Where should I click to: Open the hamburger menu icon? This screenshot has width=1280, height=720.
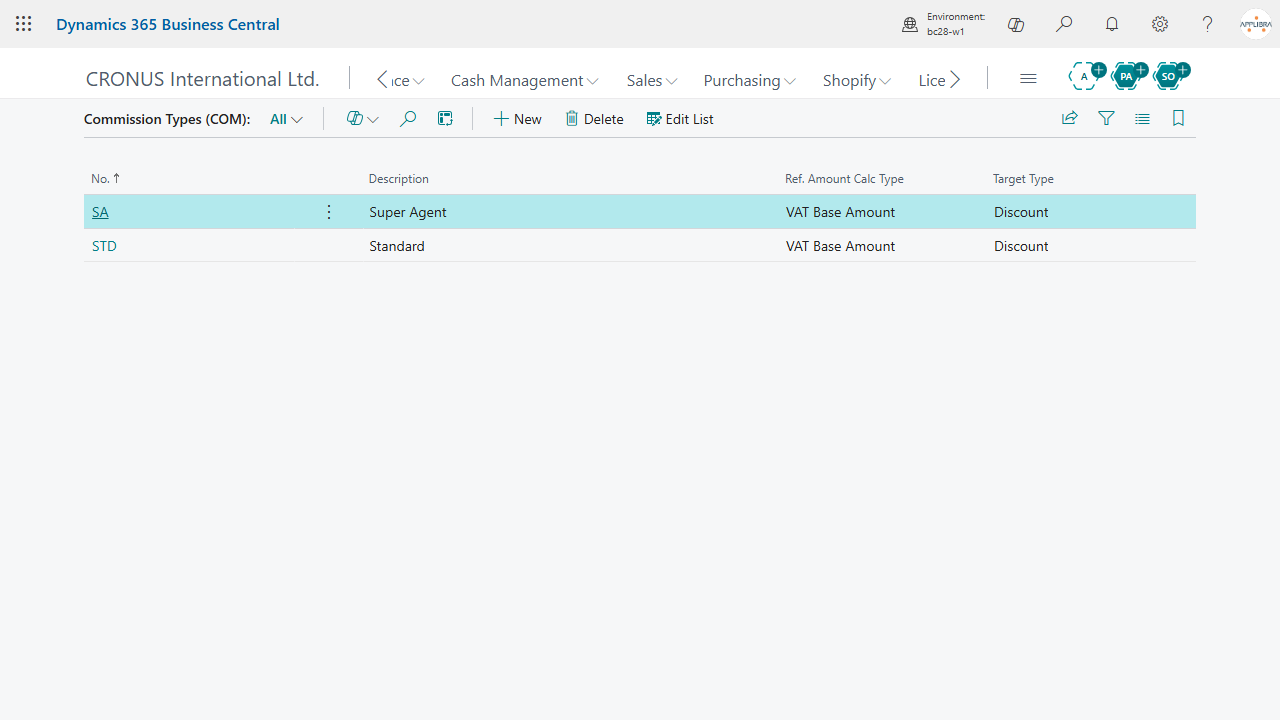[x=1028, y=78]
